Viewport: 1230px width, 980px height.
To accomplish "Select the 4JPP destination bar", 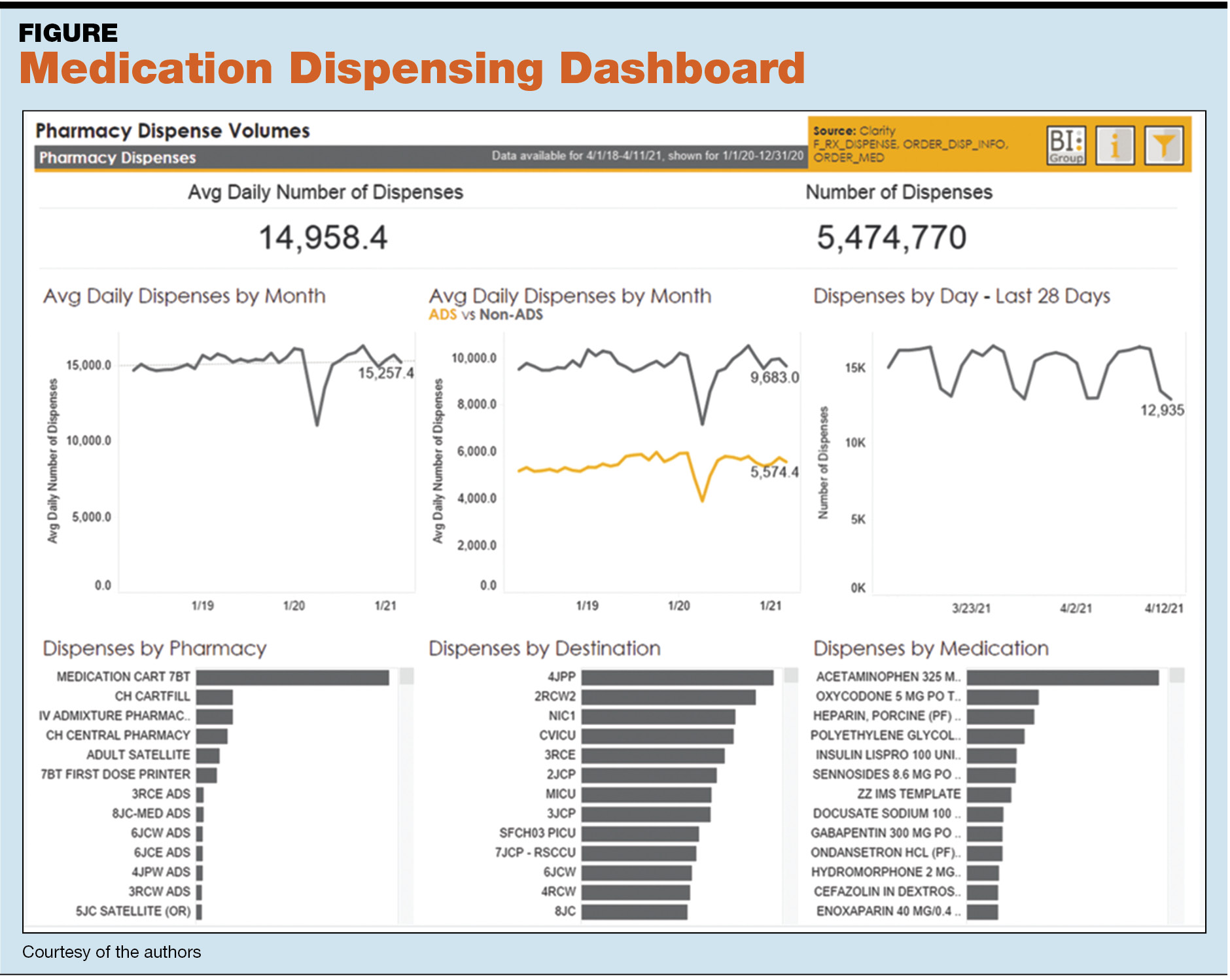I will click(676, 677).
